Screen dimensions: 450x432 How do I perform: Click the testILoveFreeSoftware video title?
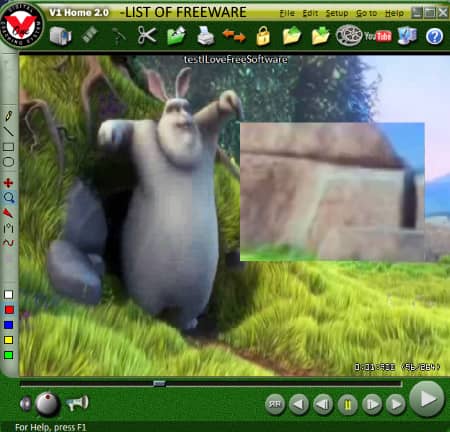(235, 60)
